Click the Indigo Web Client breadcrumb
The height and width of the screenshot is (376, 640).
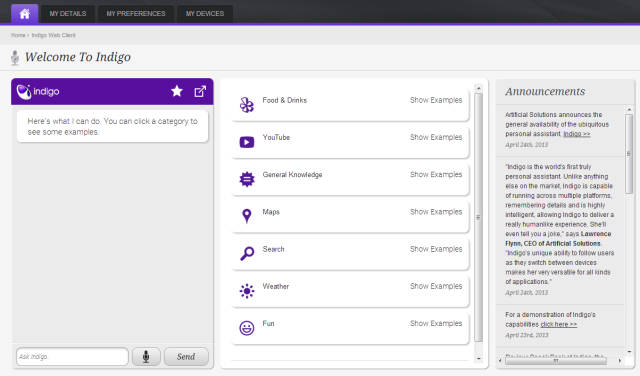click(53, 35)
